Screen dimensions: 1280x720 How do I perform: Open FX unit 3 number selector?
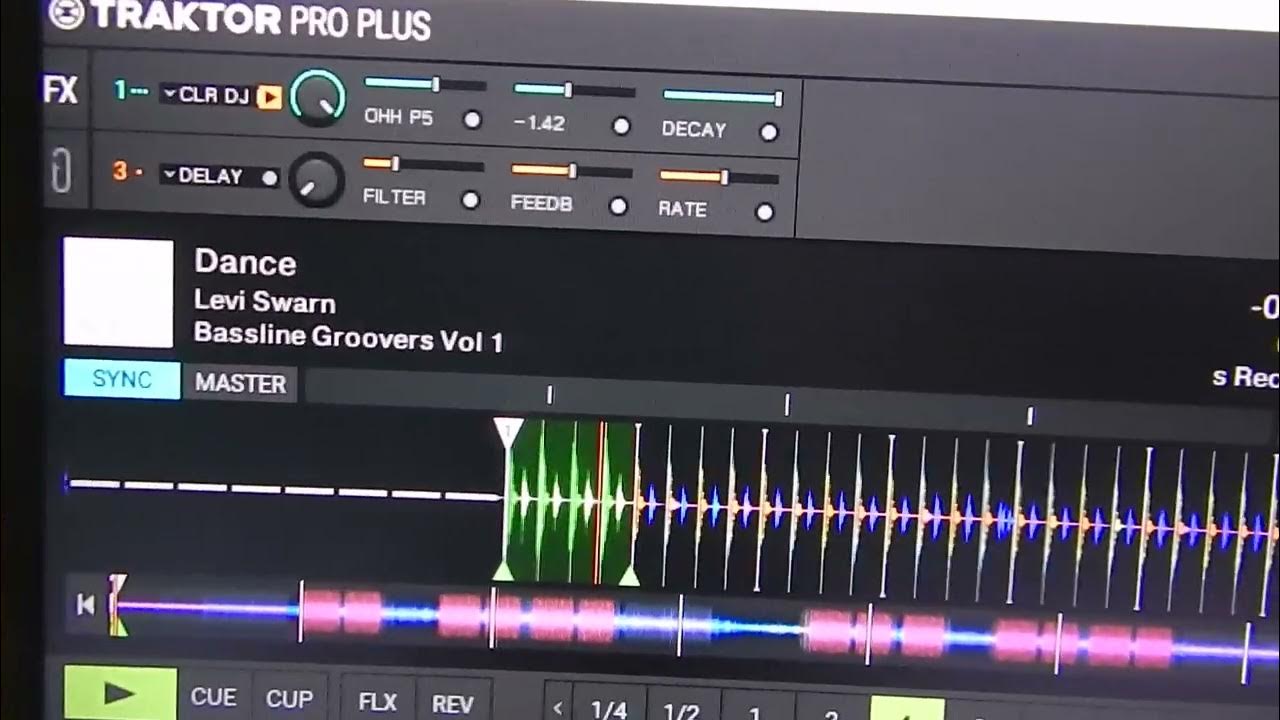tap(127, 171)
